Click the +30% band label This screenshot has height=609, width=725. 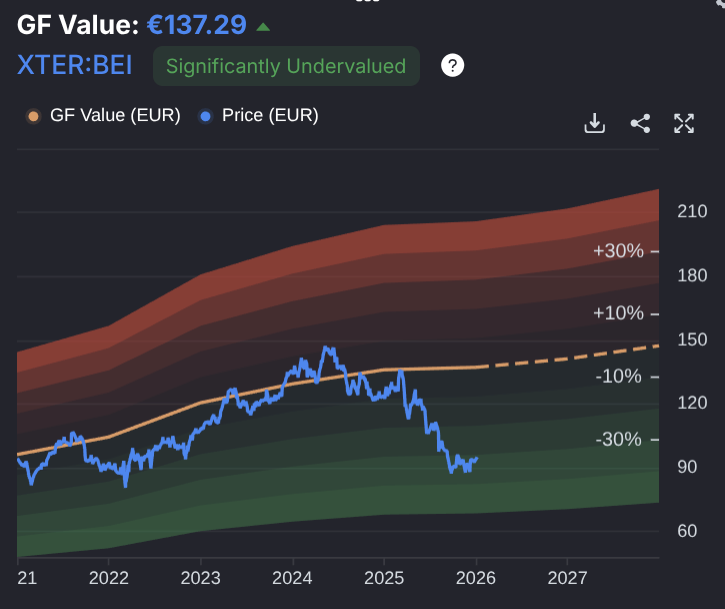pyautogui.click(x=618, y=250)
